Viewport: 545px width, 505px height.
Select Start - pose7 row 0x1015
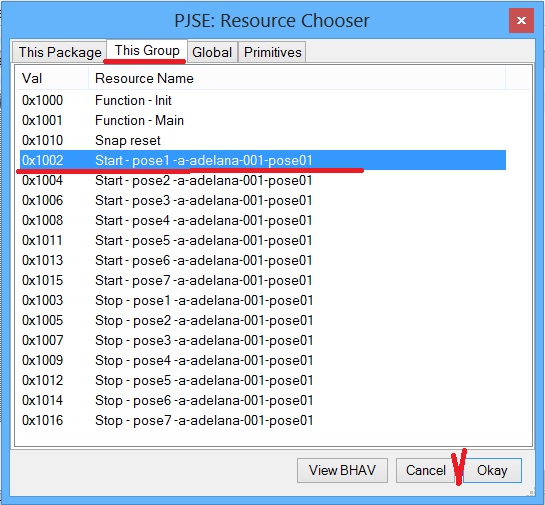(262, 280)
